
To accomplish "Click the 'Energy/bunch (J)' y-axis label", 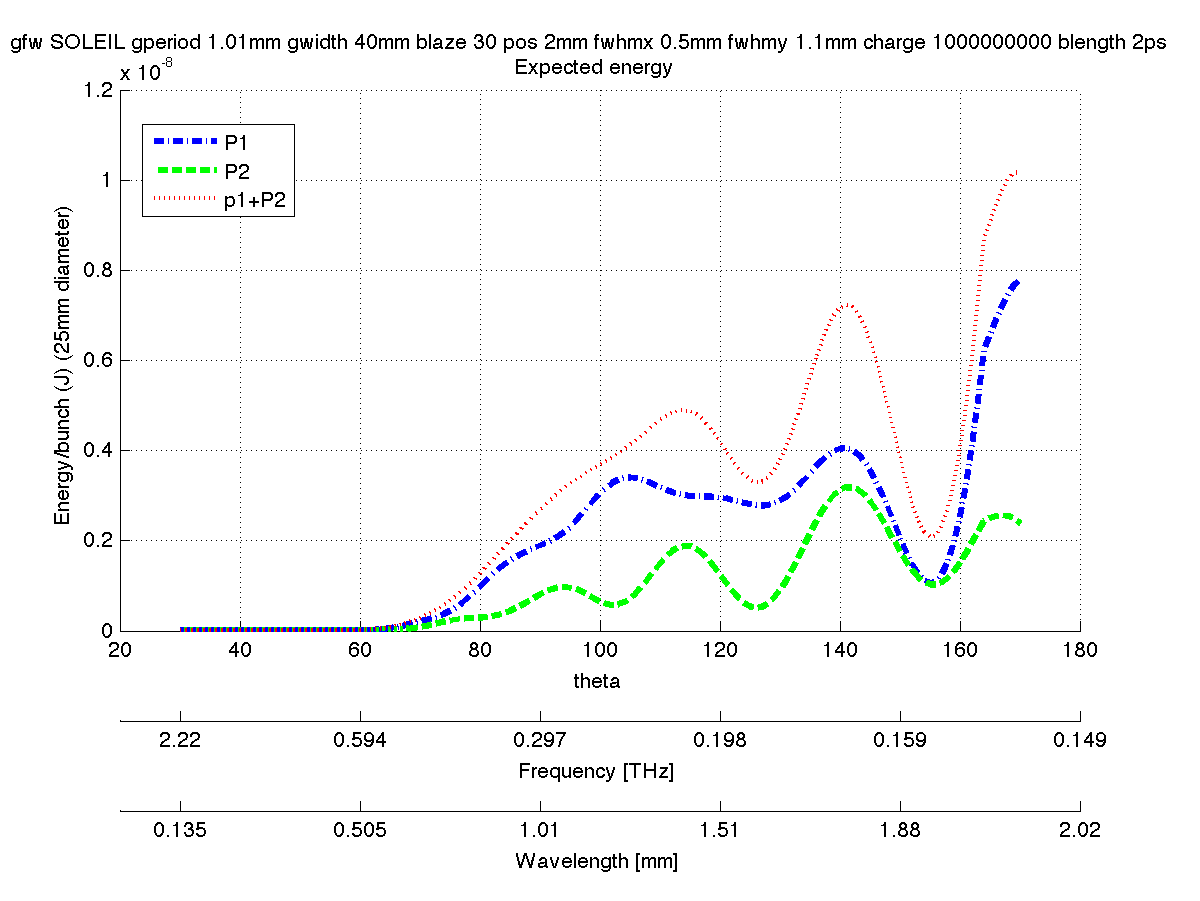I will [64, 366].
